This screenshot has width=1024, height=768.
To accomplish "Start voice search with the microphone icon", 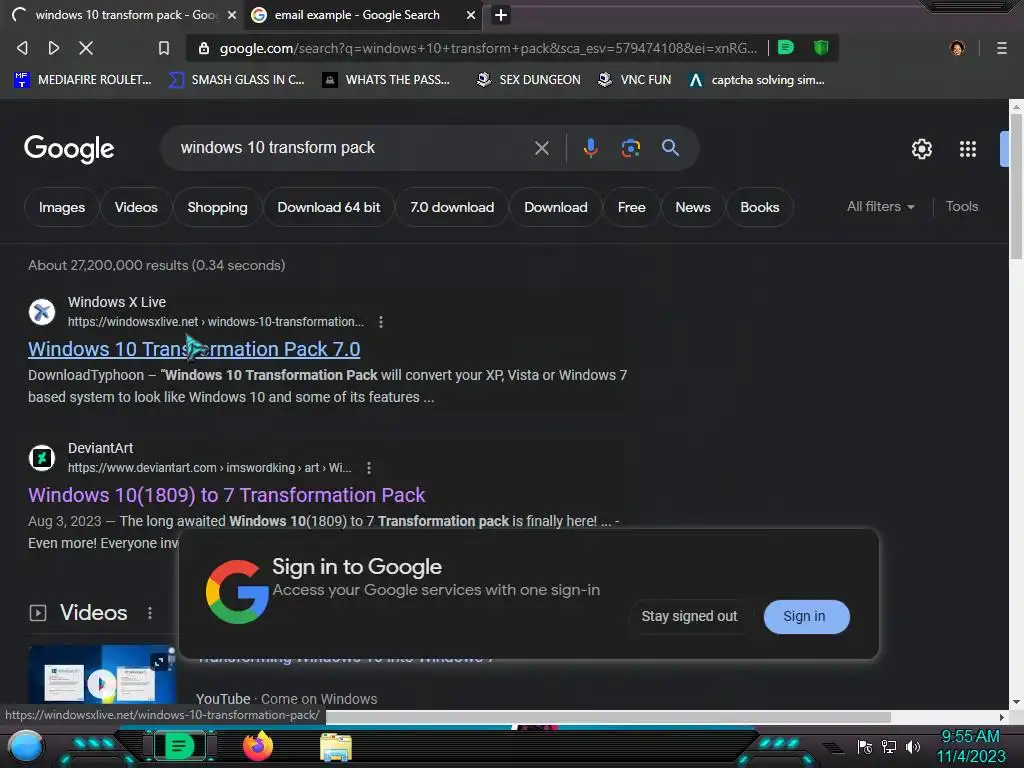I will pyautogui.click(x=590, y=148).
